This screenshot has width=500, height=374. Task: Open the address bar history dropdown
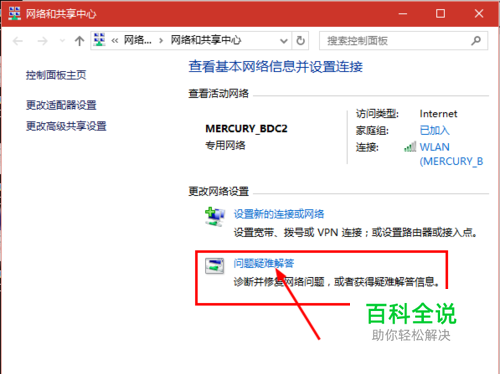[284, 41]
